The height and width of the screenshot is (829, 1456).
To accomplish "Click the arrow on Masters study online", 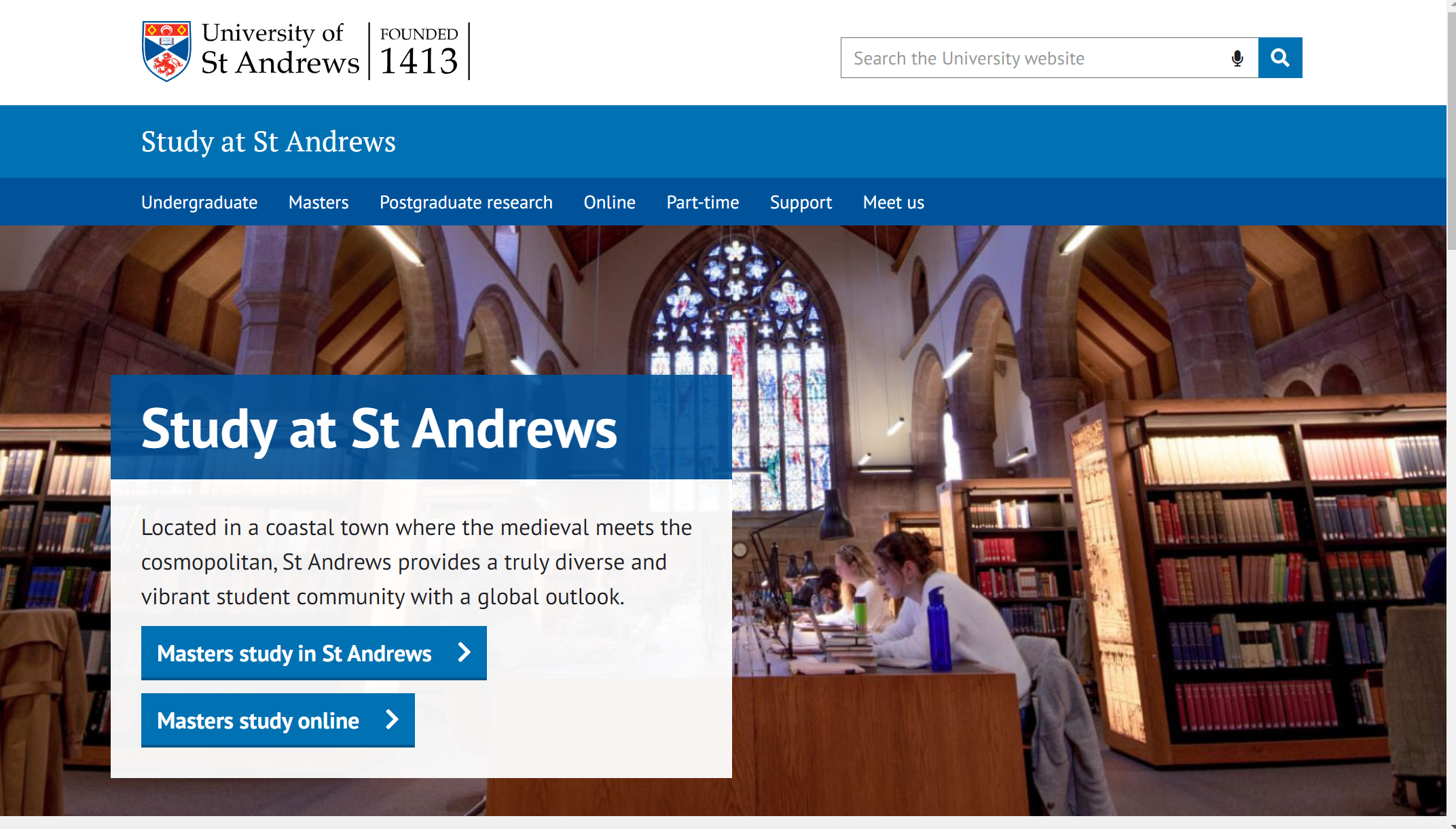I will (x=392, y=720).
